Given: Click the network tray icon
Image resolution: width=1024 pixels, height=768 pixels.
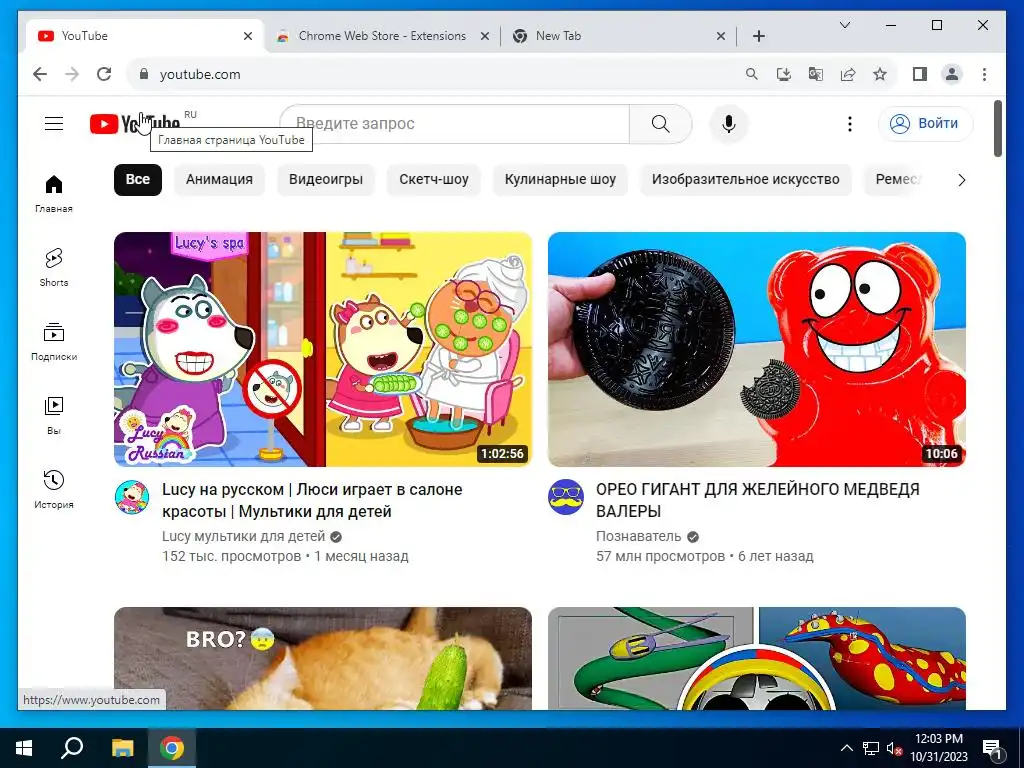Looking at the screenshot, I should (871, 748).
